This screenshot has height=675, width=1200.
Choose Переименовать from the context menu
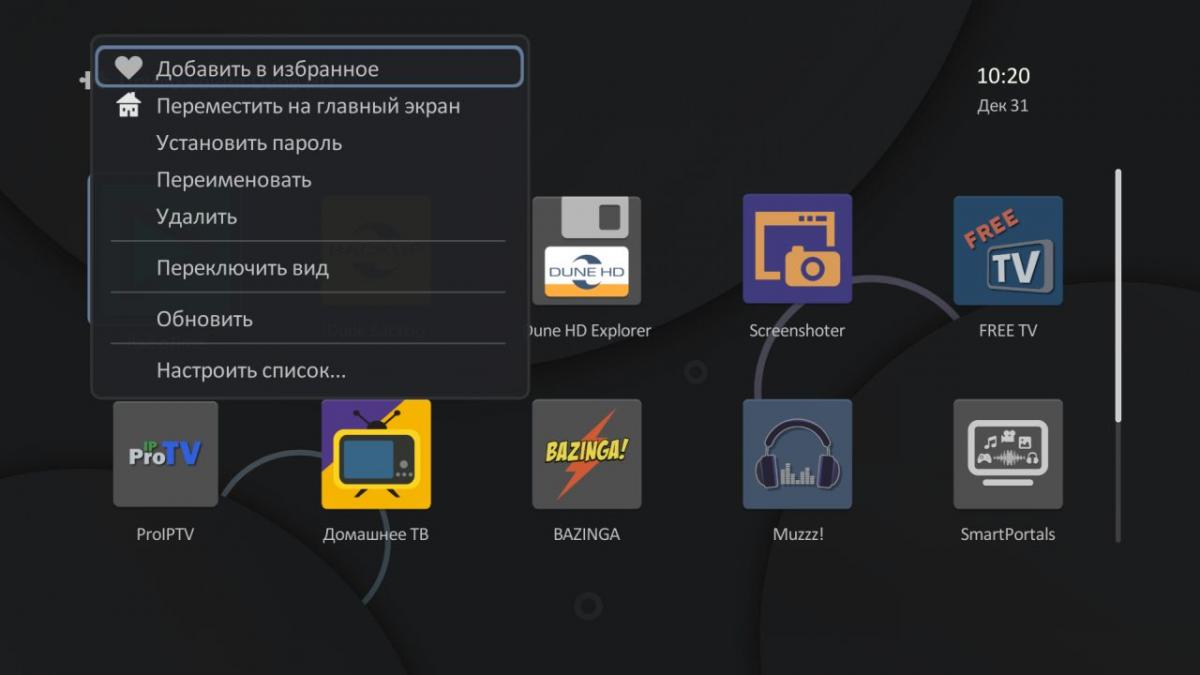tap(309, 180)
